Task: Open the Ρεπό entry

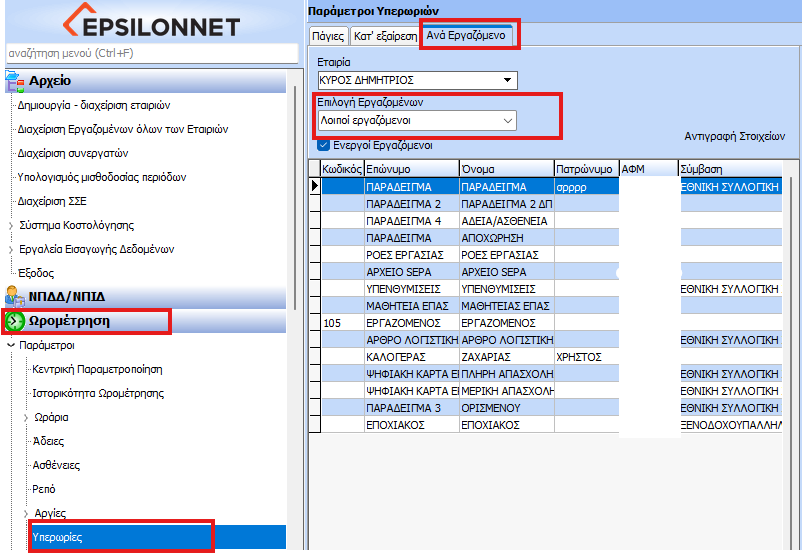Action: (44, 490)
